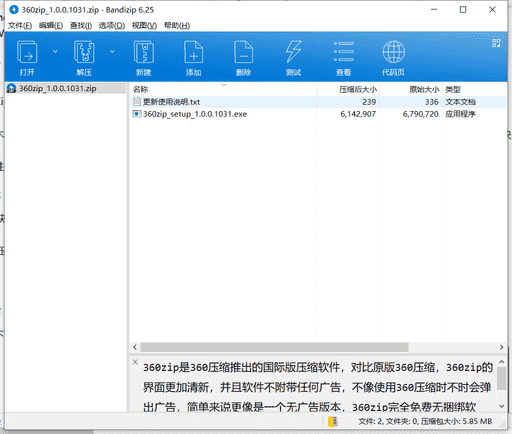Open the 文件(F) menu
Screen dimensions: 512x434
tap(20, 25)
